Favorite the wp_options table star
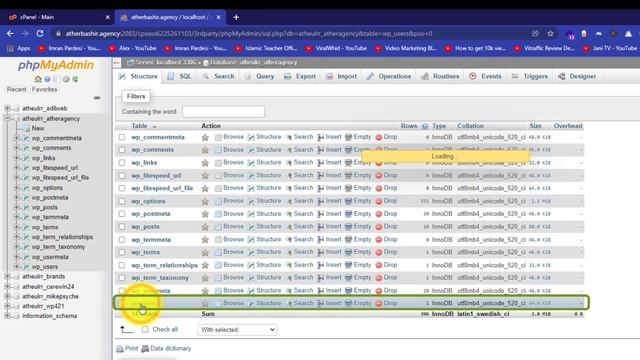 click(x=205, y=201)
